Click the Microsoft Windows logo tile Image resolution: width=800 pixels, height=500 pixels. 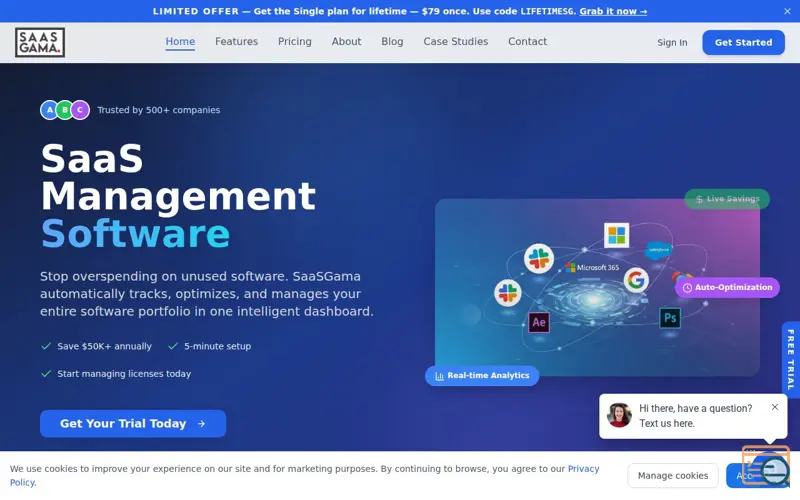(x=616, y=235)
